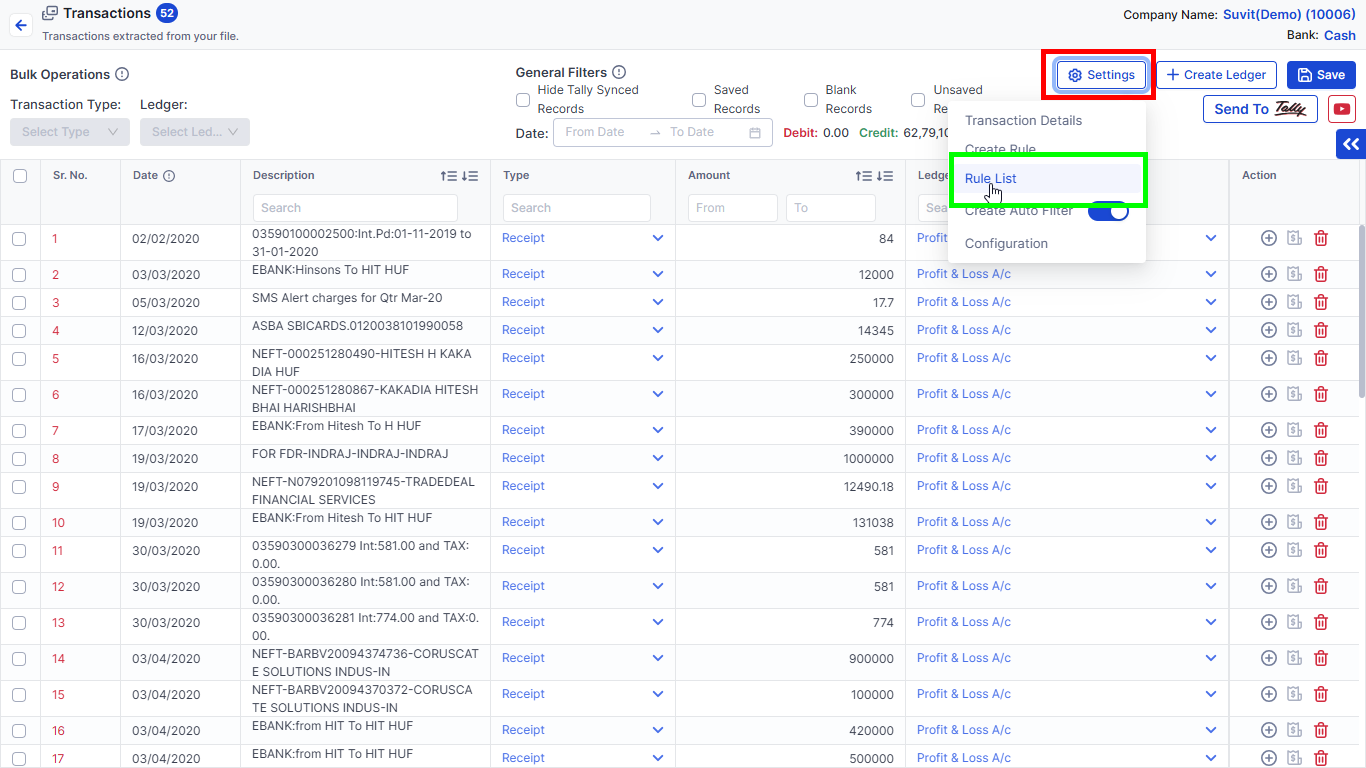Open the Select Type dropdown

pos(70,132)
